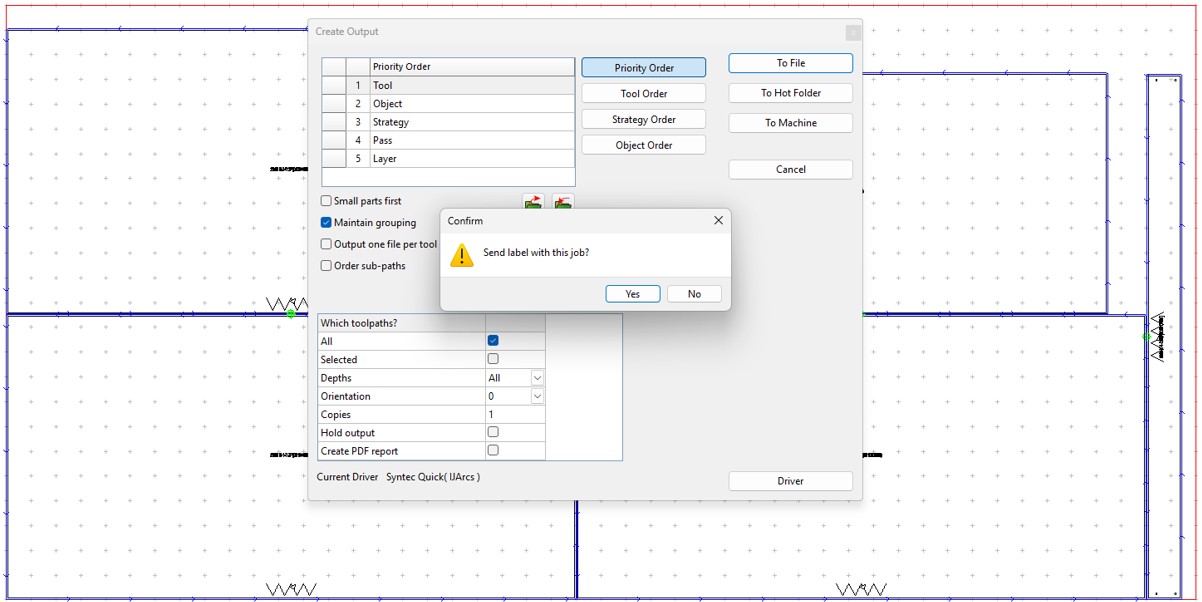Open the Depths dropdown
The image size is (1202, 602).
pyautogui.click(x=537, y=378)
